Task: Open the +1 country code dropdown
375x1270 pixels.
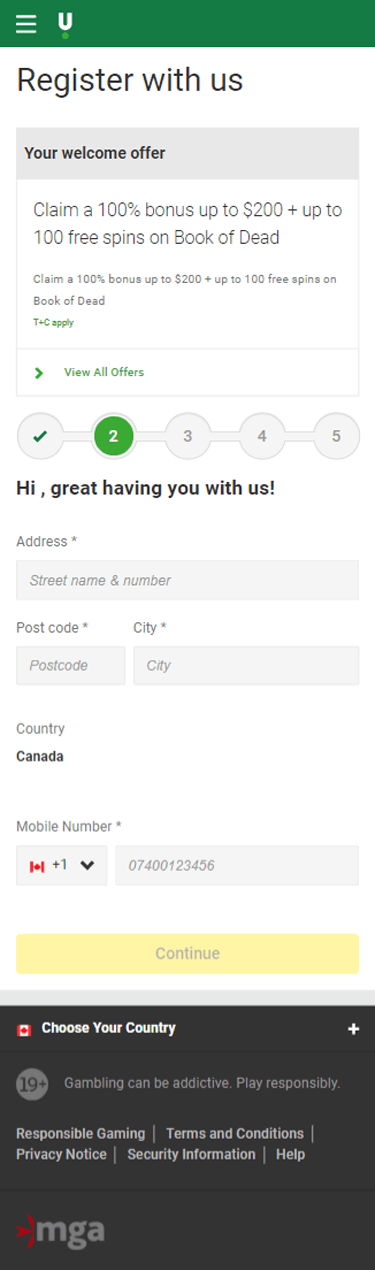Action: click(x=62, y=866)
